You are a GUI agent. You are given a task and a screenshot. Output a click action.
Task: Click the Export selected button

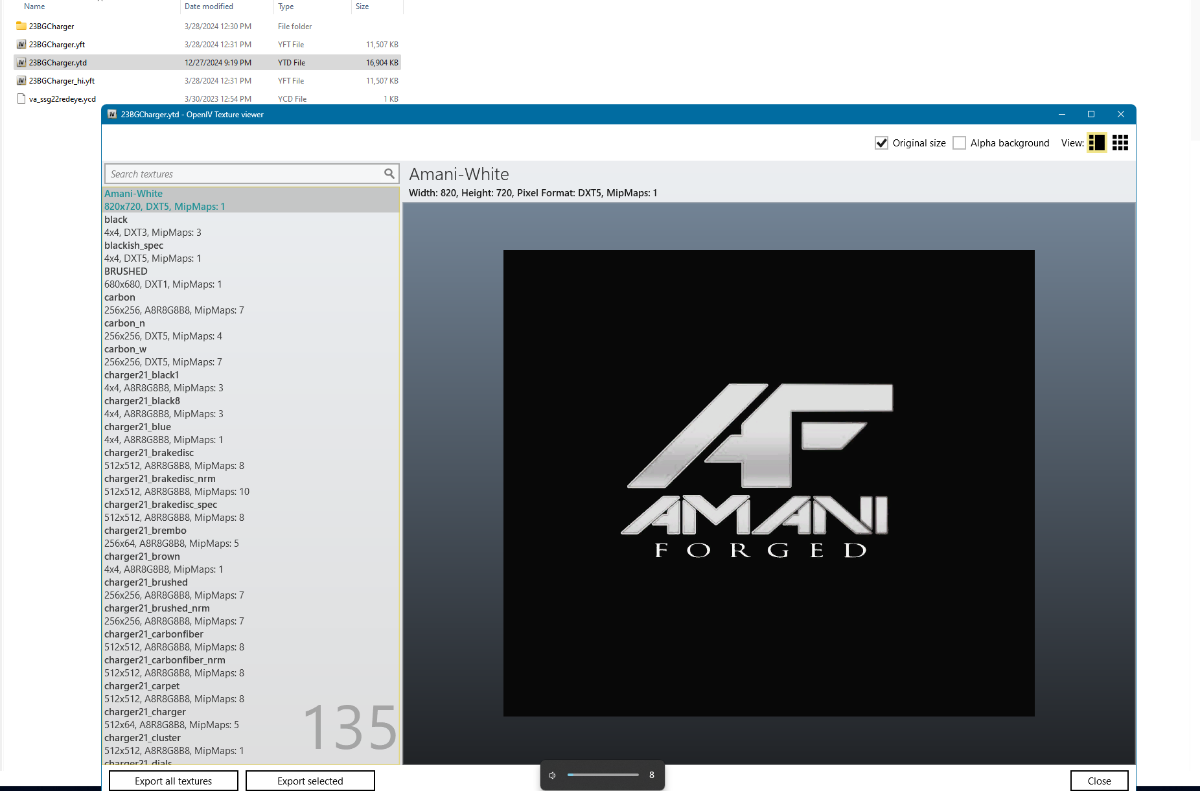[x=310, y=781]
